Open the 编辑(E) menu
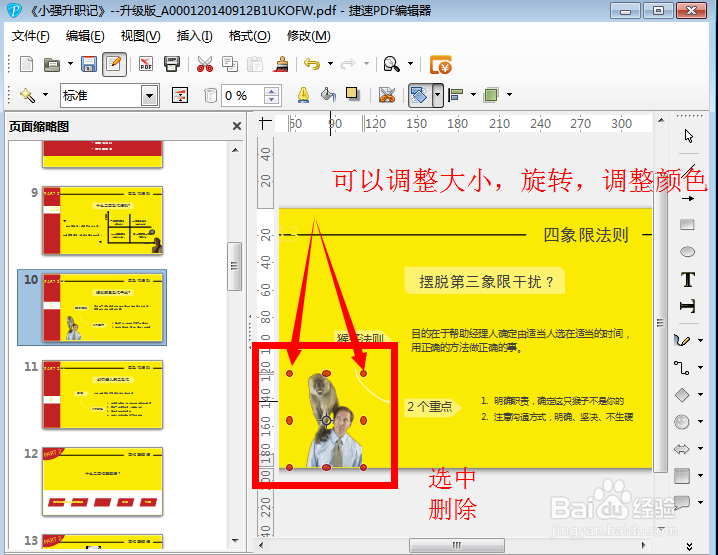This screenshot has width=718, height=555. point(85,36)
